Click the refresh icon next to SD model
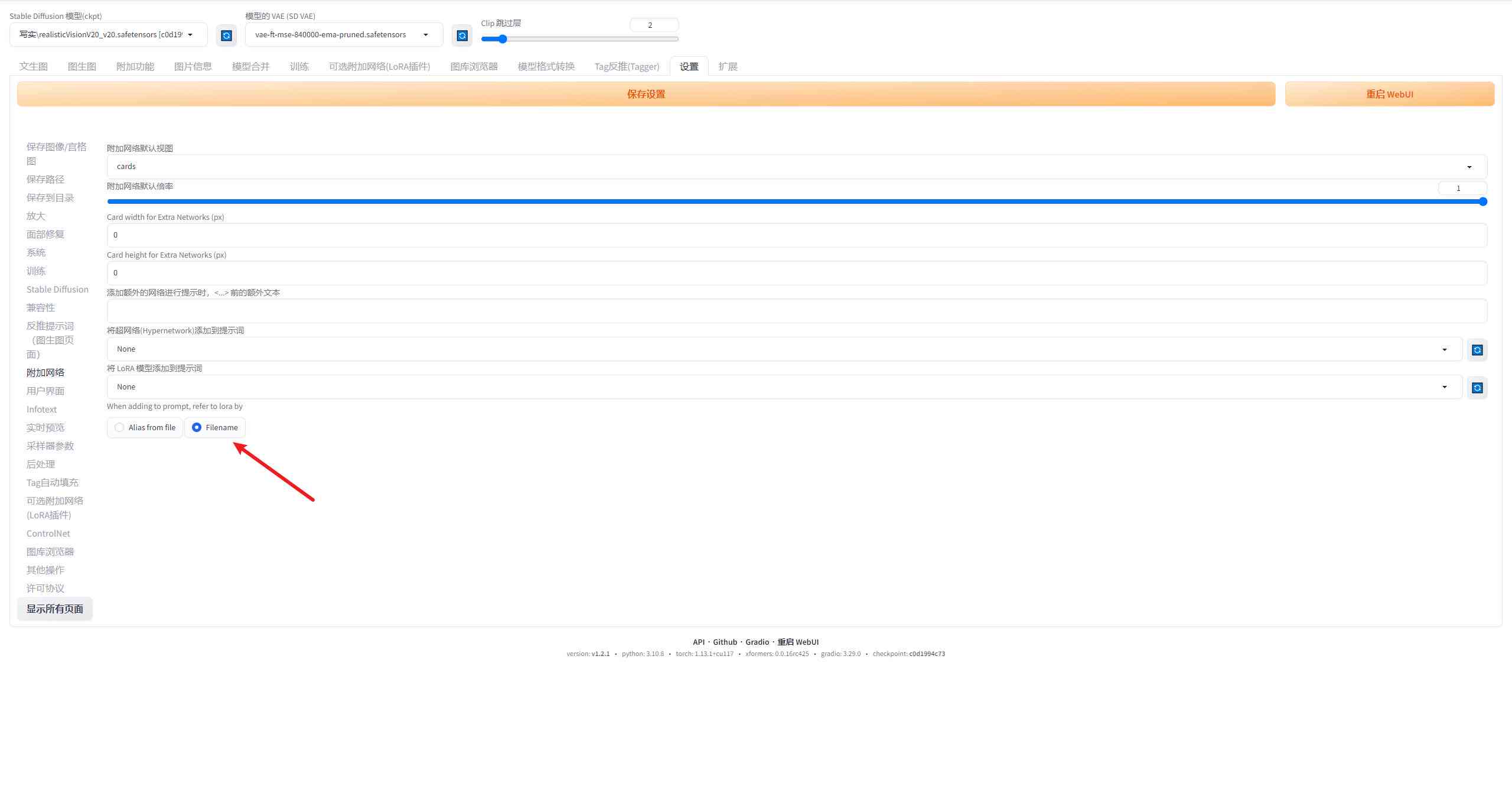Image resolution: width=1512 pixels, height=786 pixels. [x=225, y=34]
